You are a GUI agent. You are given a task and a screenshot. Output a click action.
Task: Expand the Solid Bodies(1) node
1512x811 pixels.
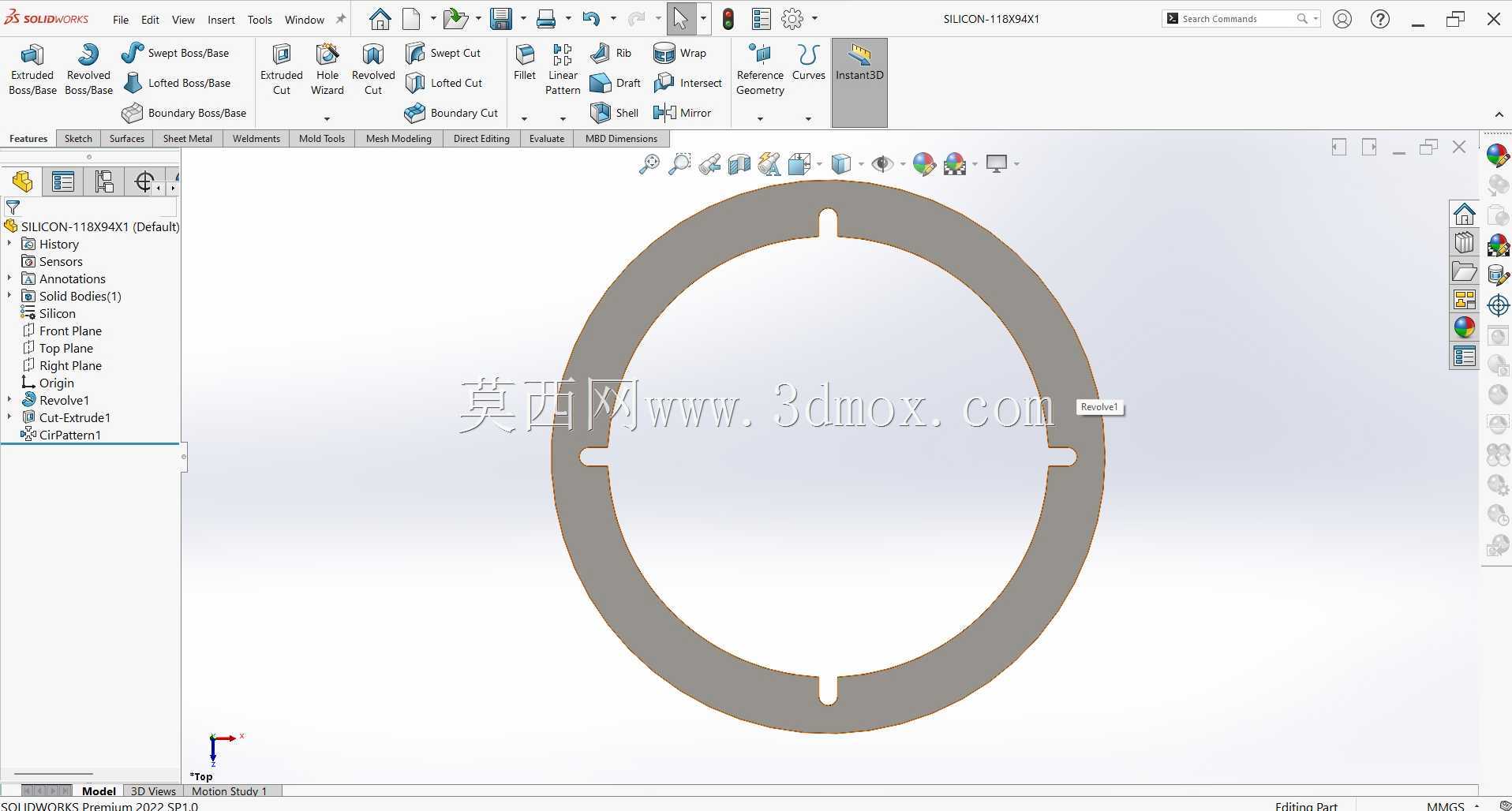[x=9, y=296]
